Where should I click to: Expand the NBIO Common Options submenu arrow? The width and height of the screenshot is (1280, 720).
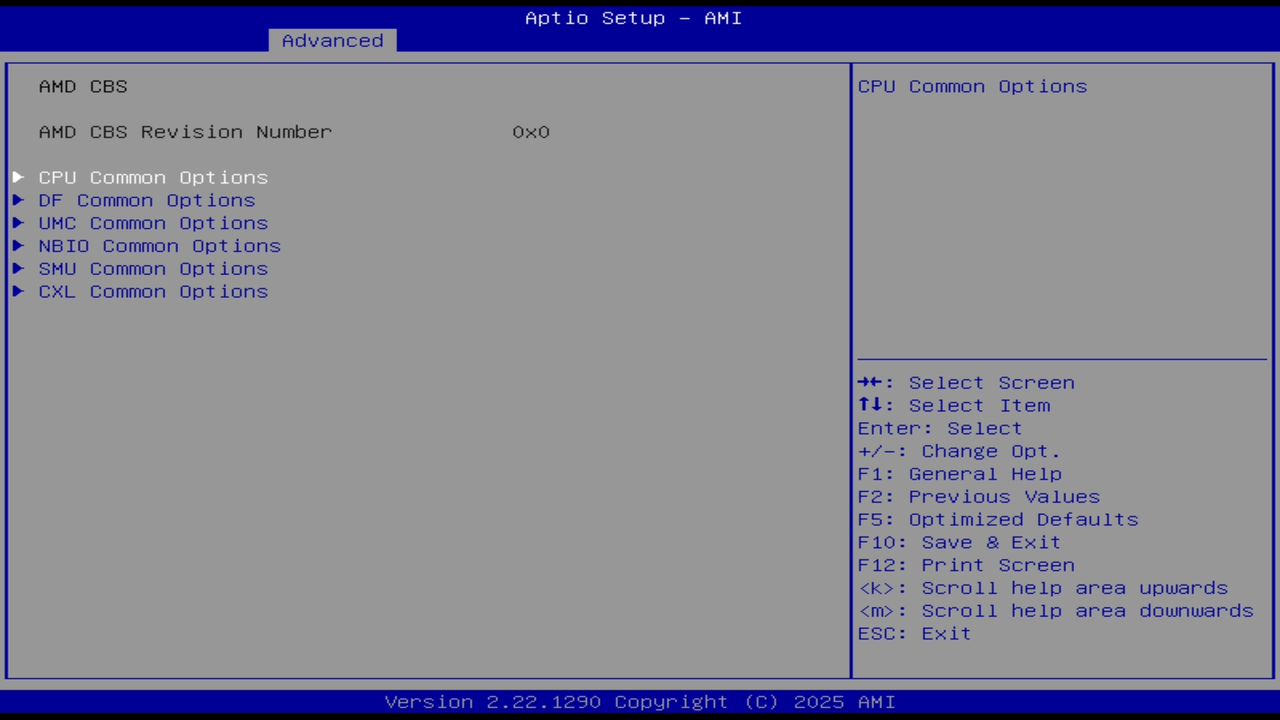pos(18,246)
